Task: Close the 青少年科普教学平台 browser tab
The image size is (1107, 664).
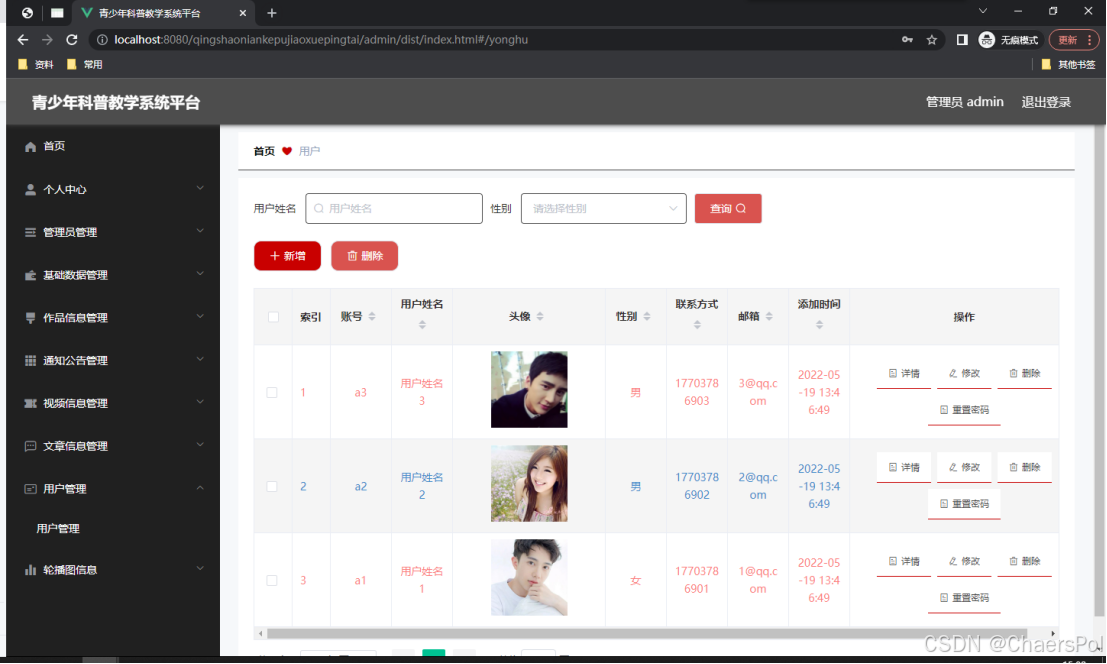Action: click(x=242, y=13)
